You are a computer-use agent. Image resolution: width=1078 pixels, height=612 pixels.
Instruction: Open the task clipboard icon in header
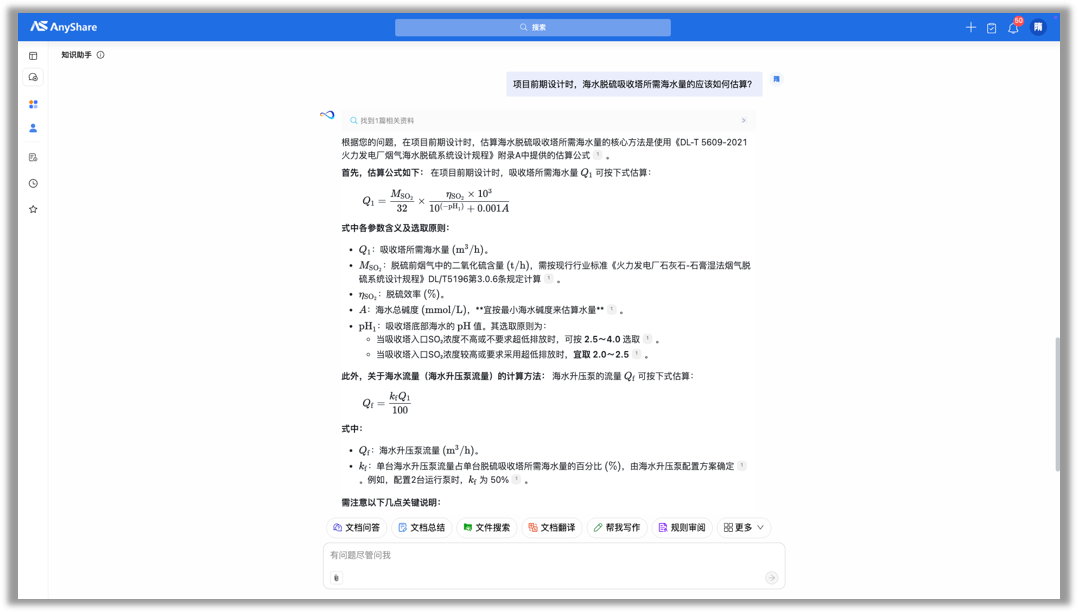tap(991, 28)
